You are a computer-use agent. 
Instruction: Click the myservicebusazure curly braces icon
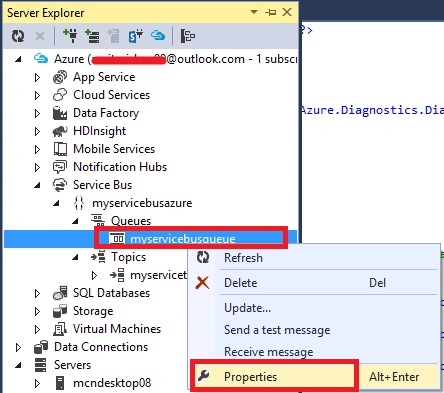tap(79, 203)
